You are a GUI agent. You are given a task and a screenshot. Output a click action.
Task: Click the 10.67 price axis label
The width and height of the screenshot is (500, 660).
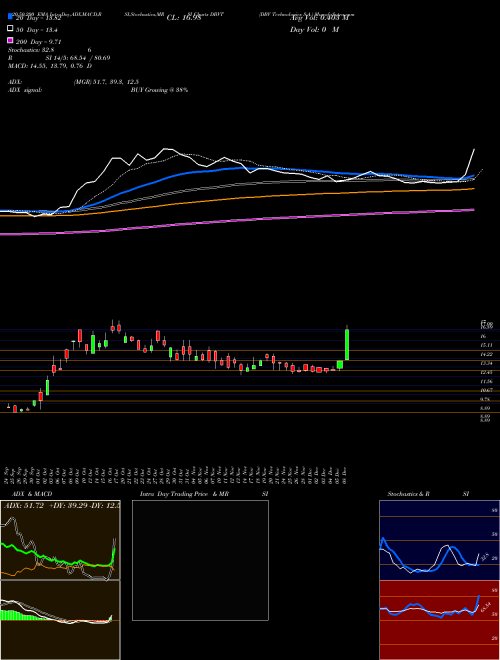coord(487,390)
